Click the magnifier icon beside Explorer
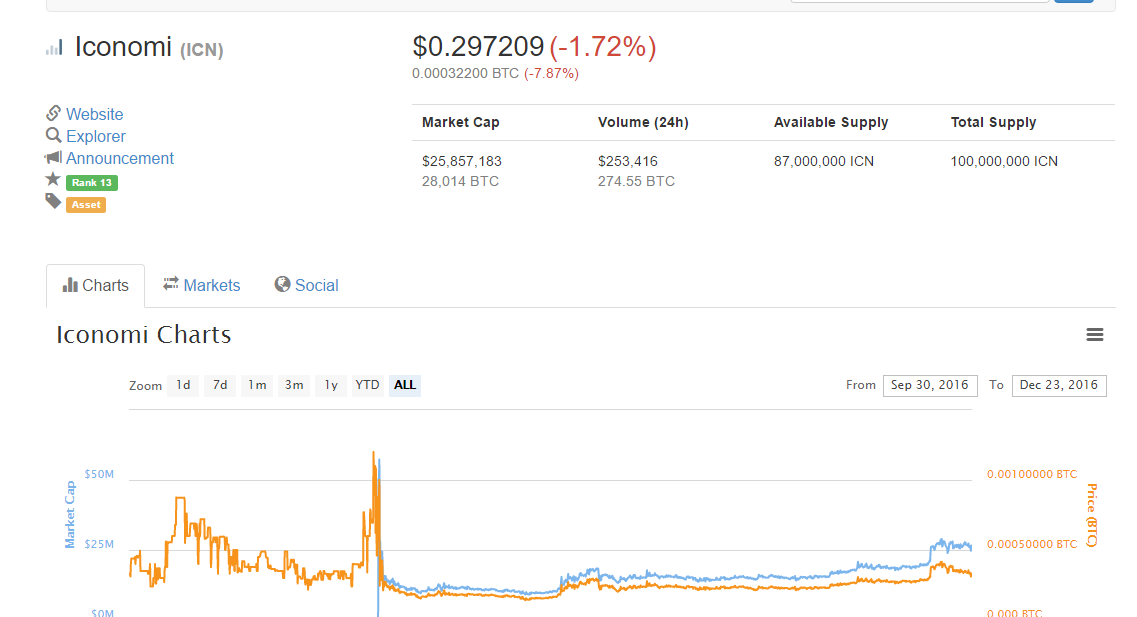This screenshot has width=1137, height=617. 53,135
